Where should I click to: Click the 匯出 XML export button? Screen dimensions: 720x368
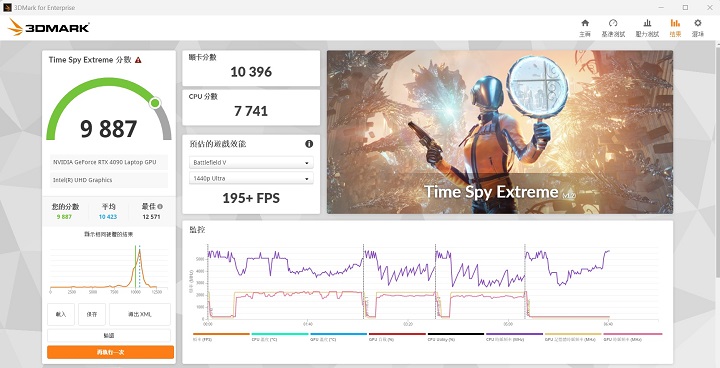pos(140,314)
